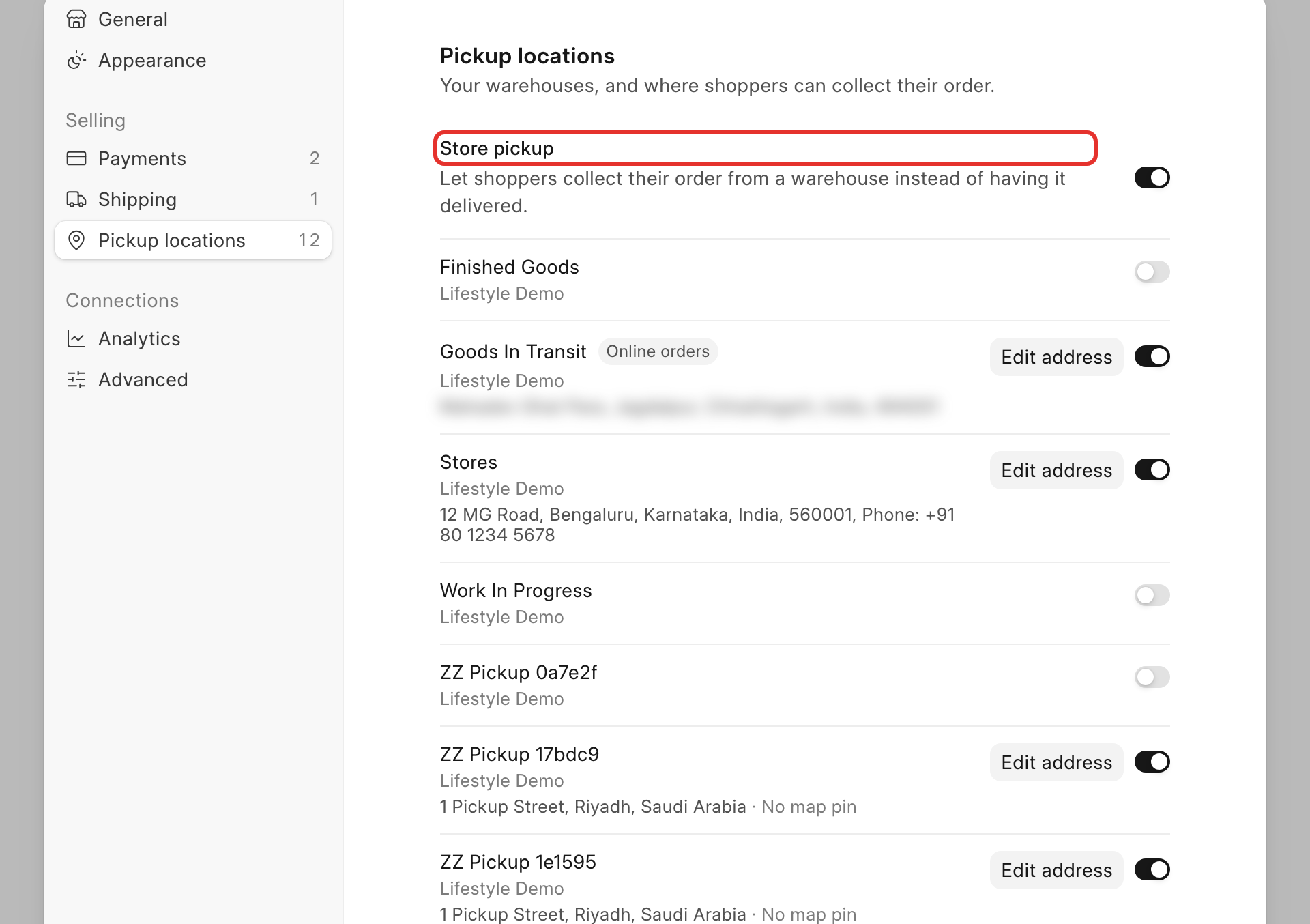Disable the ZZ Pickup 17bdc9 toggle
Viewport: 1310px width, 924px height.
1152,762
